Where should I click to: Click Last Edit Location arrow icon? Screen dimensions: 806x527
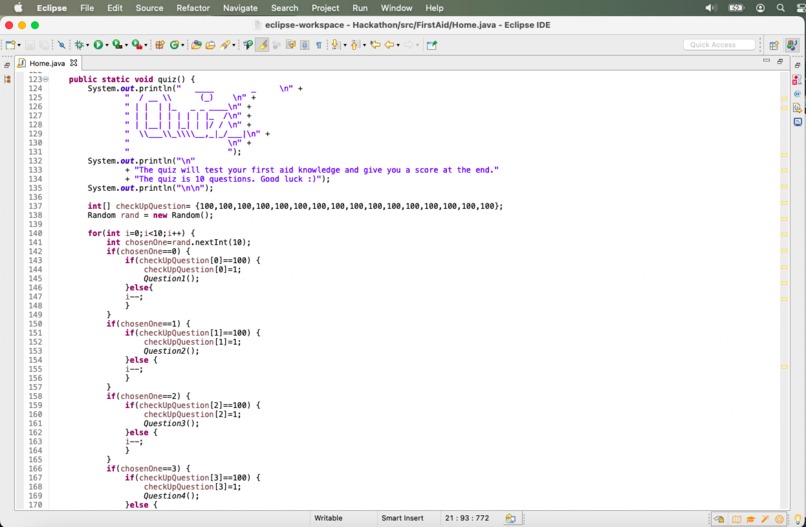375,45
